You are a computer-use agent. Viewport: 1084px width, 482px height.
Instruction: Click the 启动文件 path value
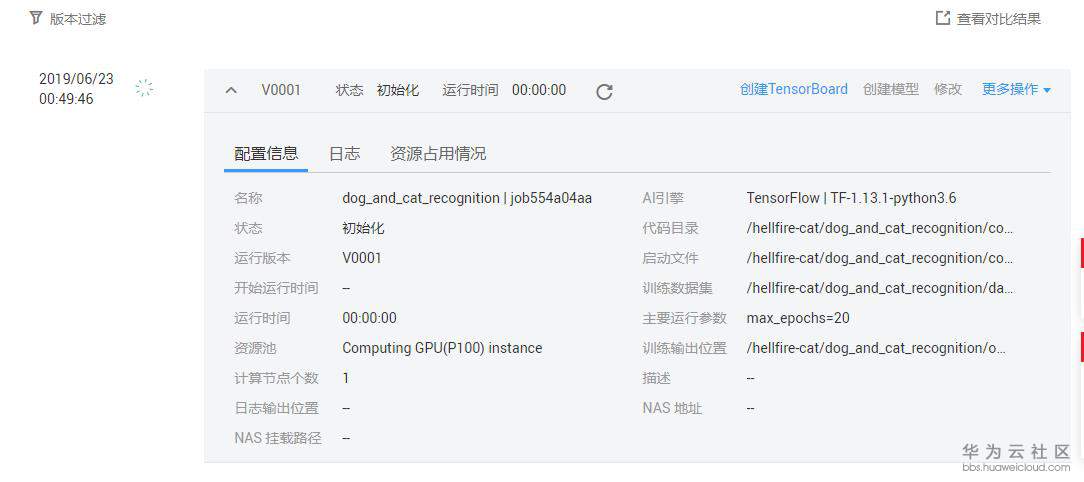(879, 258)
